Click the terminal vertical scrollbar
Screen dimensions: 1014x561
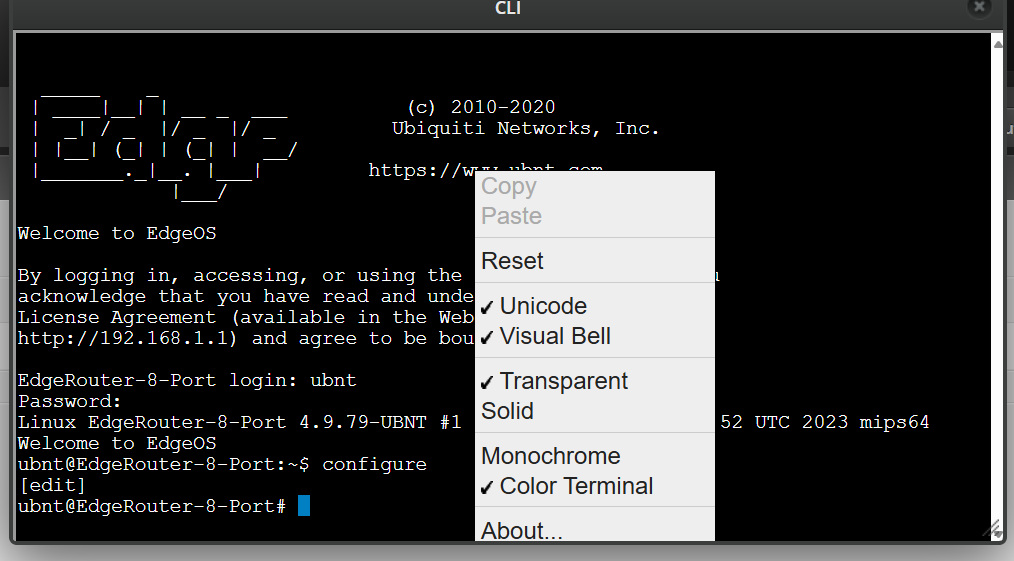pos(996,286)
